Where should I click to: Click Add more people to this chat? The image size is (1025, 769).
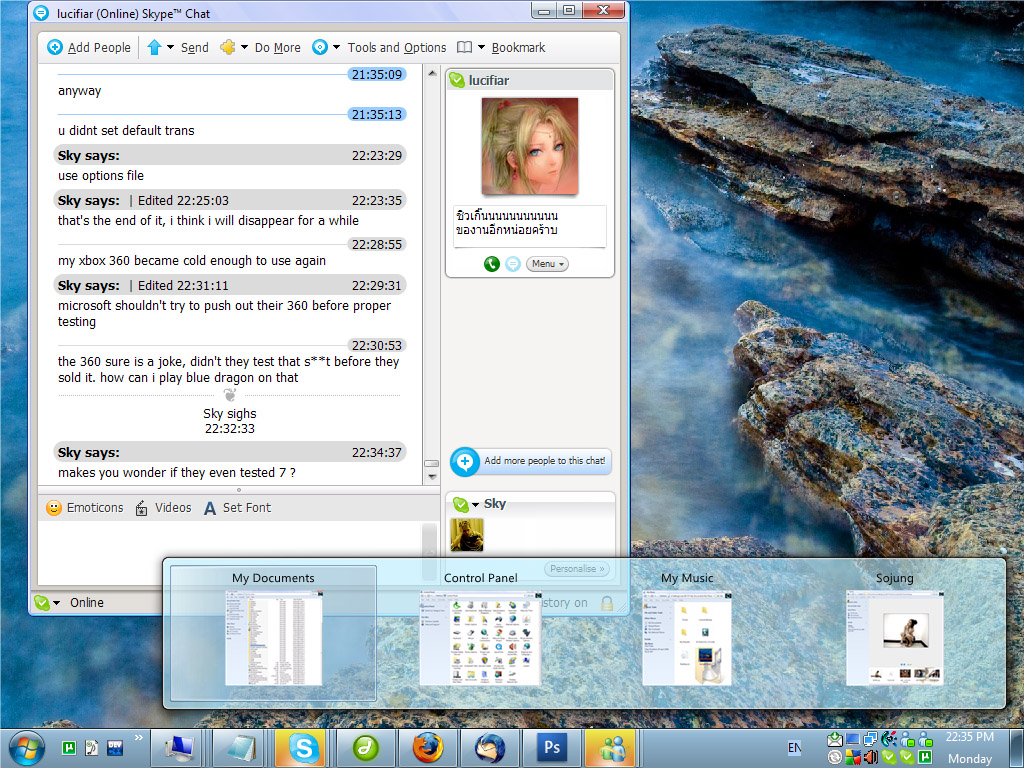coord(531,461)
